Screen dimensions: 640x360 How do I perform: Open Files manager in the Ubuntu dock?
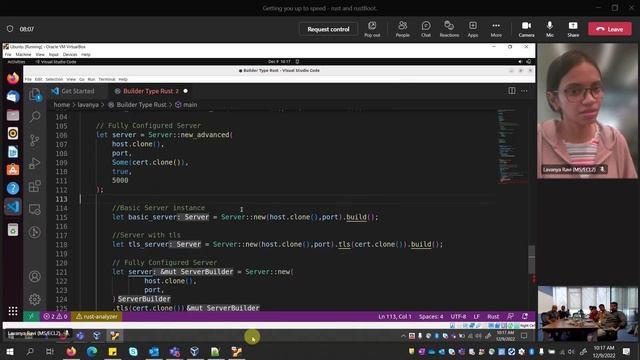pyautogui.click(x=13, y=115)
